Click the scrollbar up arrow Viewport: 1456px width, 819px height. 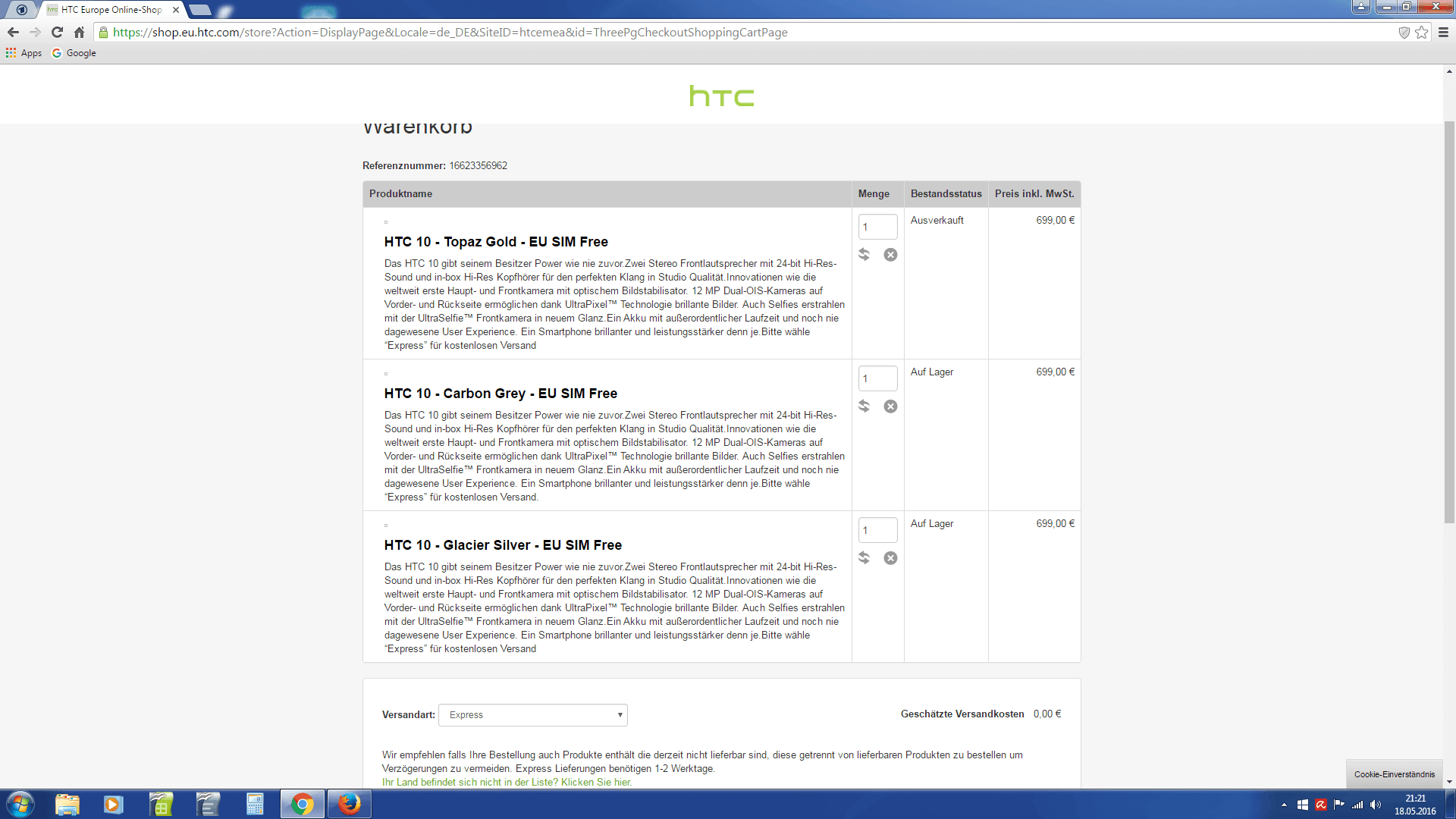pyautogui.click(x=1449, y=71)
